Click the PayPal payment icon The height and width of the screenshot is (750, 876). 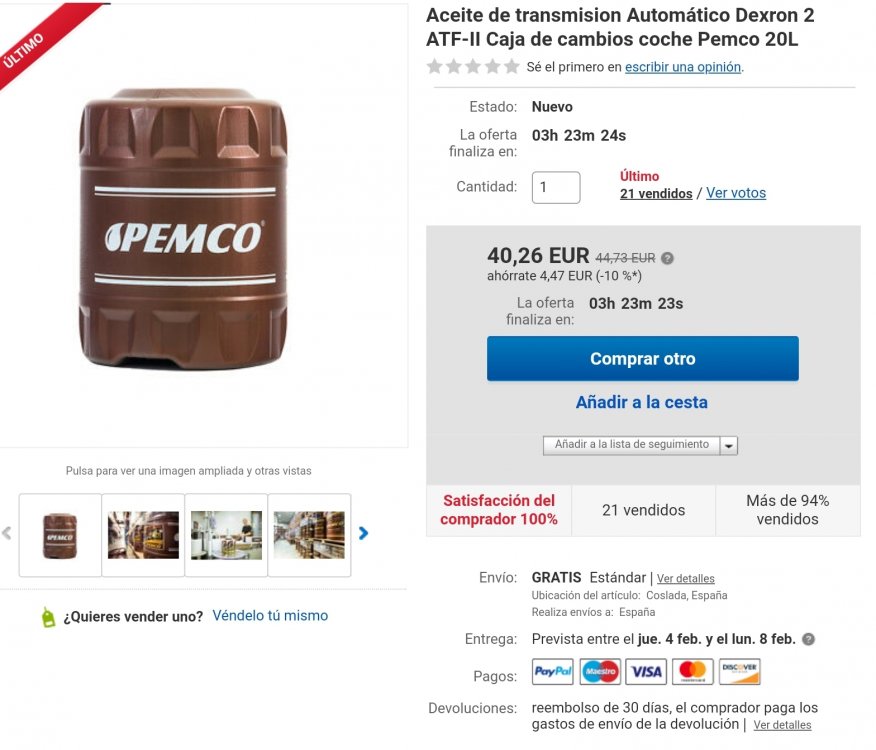(x=553, y=672)
